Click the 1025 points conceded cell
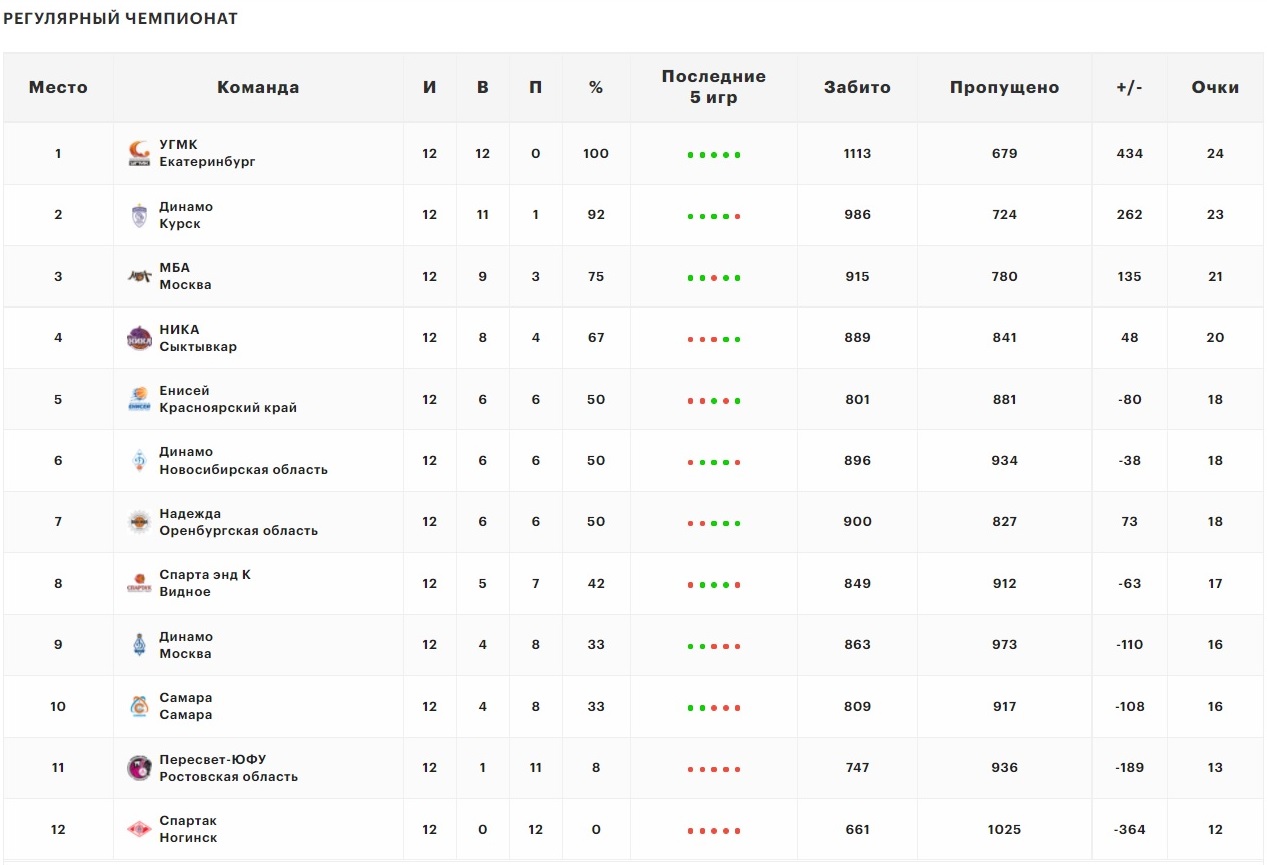Screen dimensions: 1267x865 coord(1004,830)
